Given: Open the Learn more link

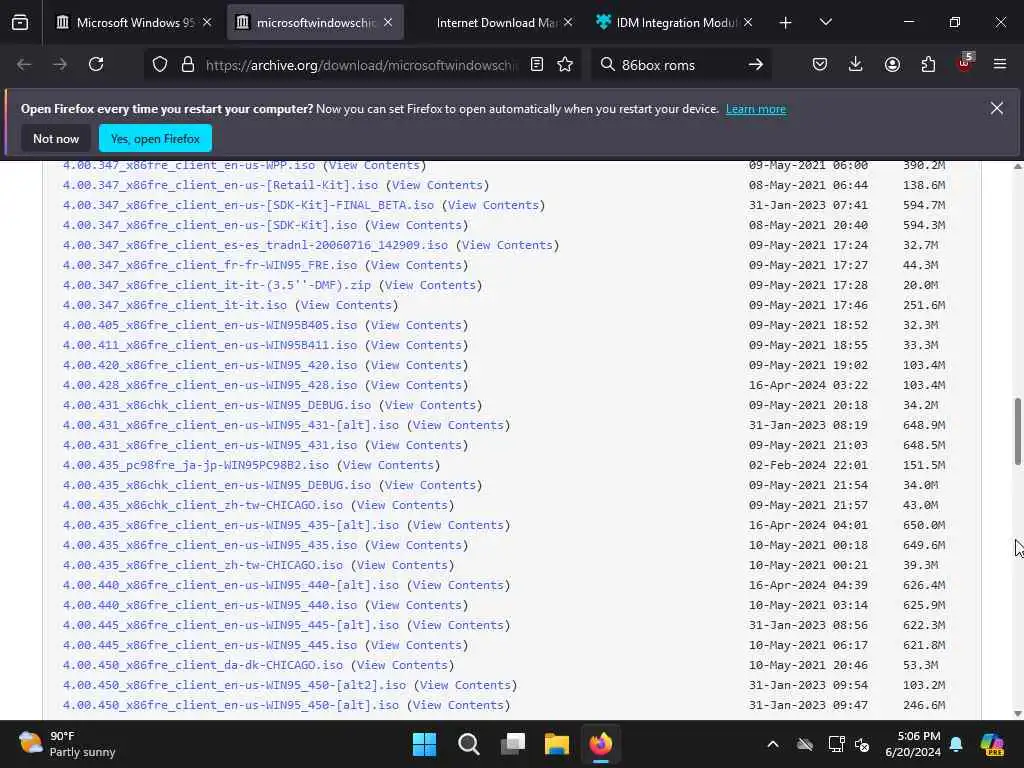Looking at the screenshot, I should point(756,109).
